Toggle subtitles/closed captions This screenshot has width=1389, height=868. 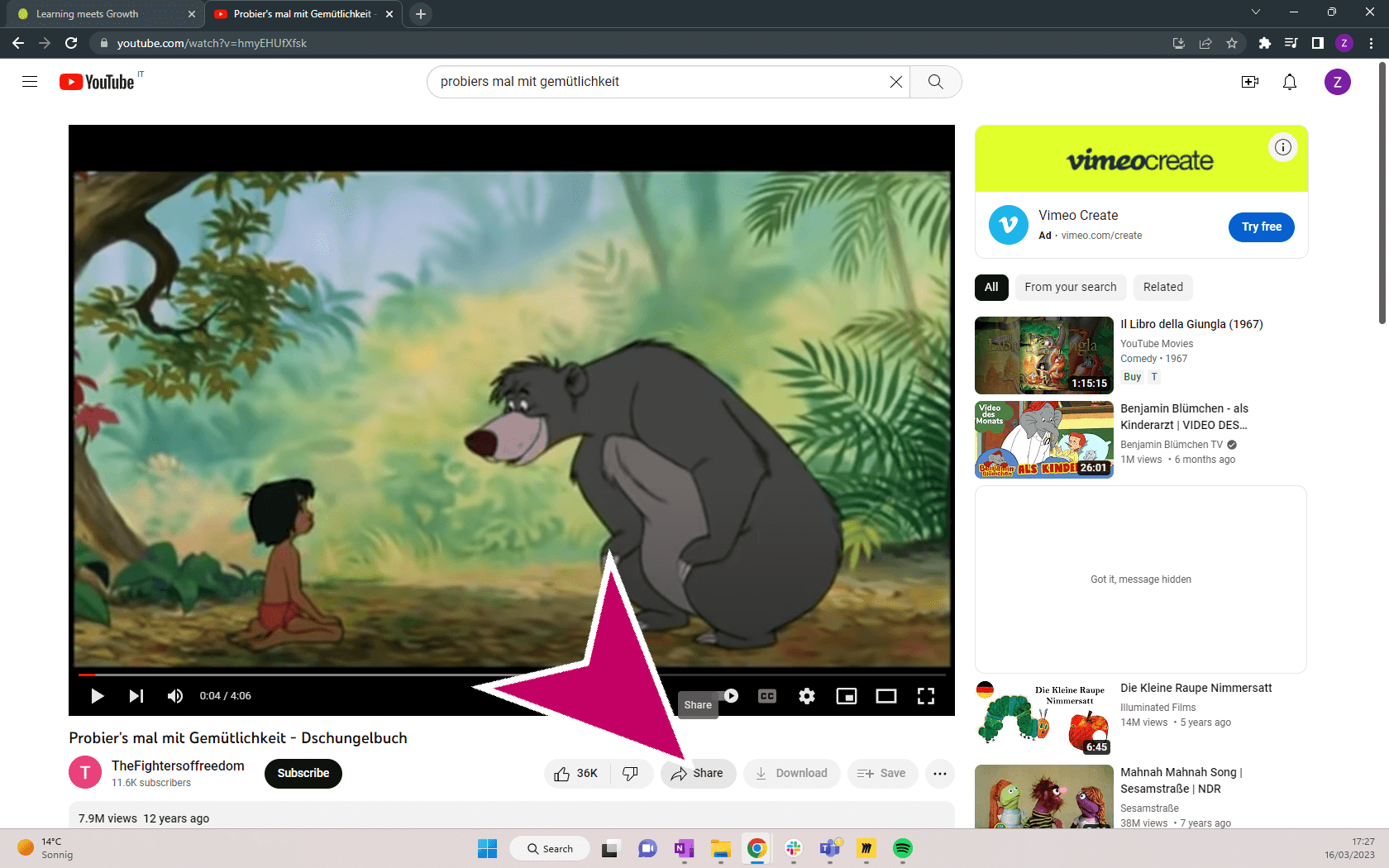pos(767,696)
